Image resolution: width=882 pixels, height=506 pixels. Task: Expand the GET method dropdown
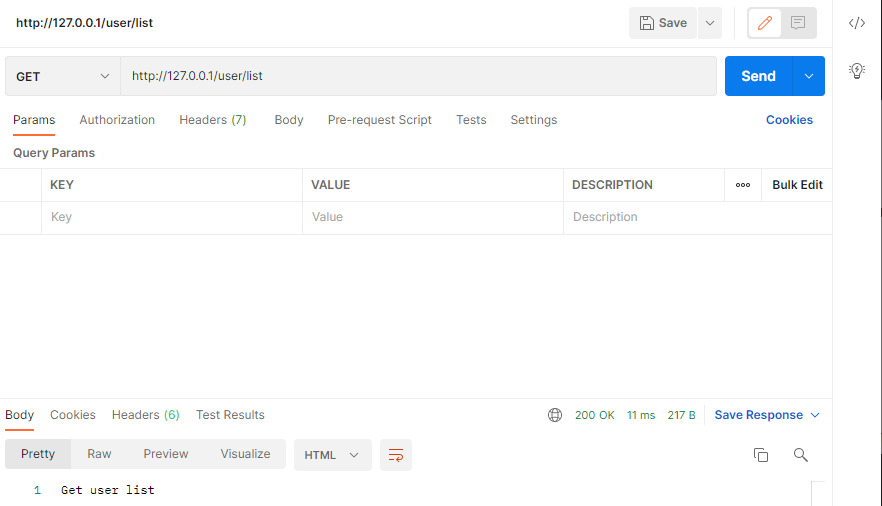(62, 76)
